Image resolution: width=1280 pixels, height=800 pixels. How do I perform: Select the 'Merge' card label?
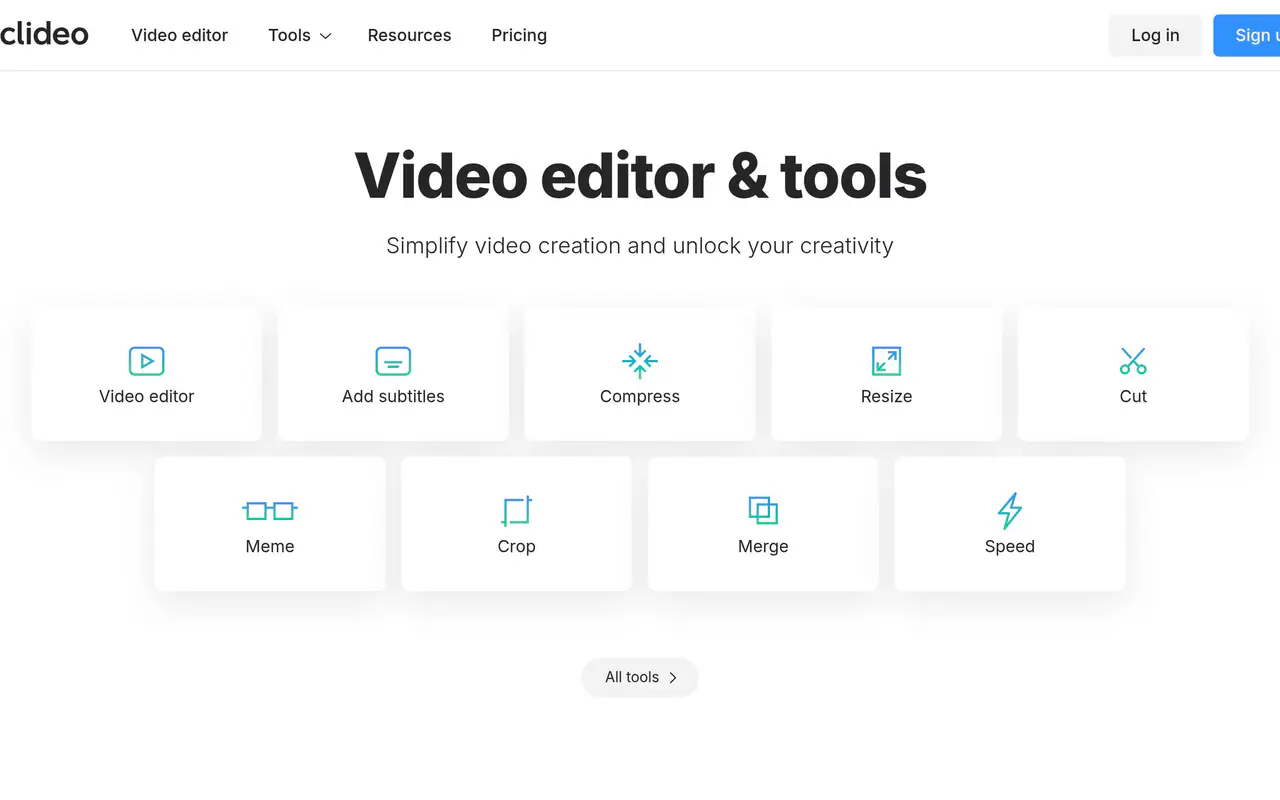pyautogui.click(x=763, y=547)
